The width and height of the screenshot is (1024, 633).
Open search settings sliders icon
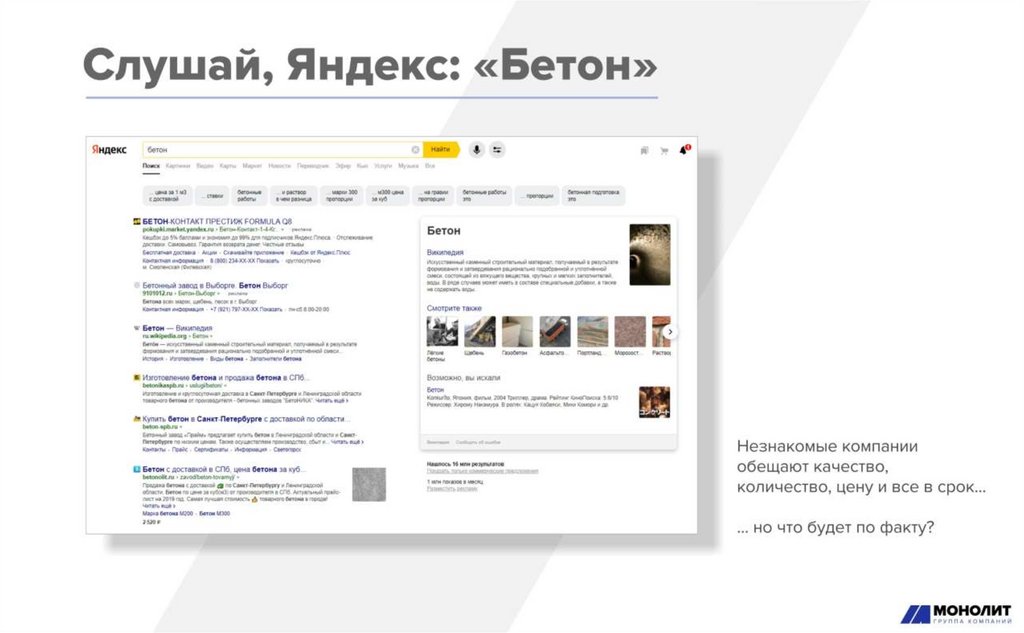coord(497,150)
